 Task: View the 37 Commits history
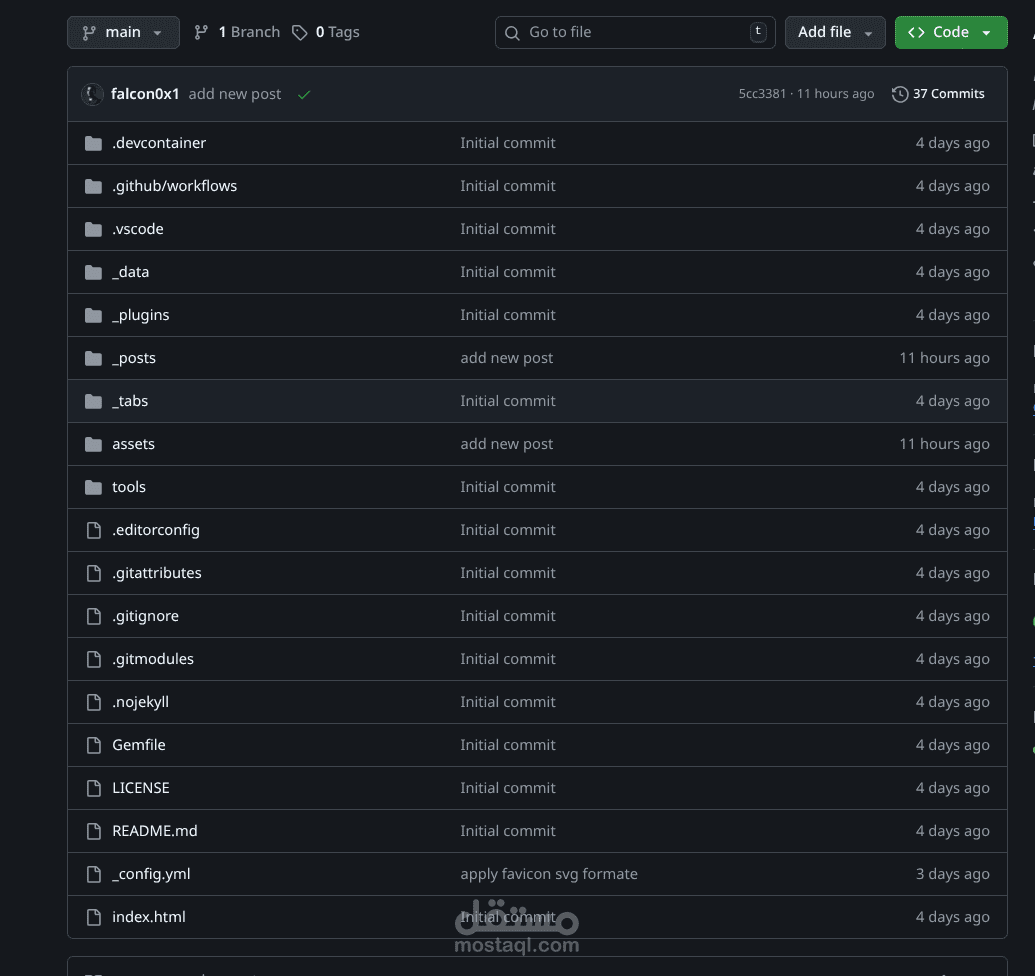947,94
